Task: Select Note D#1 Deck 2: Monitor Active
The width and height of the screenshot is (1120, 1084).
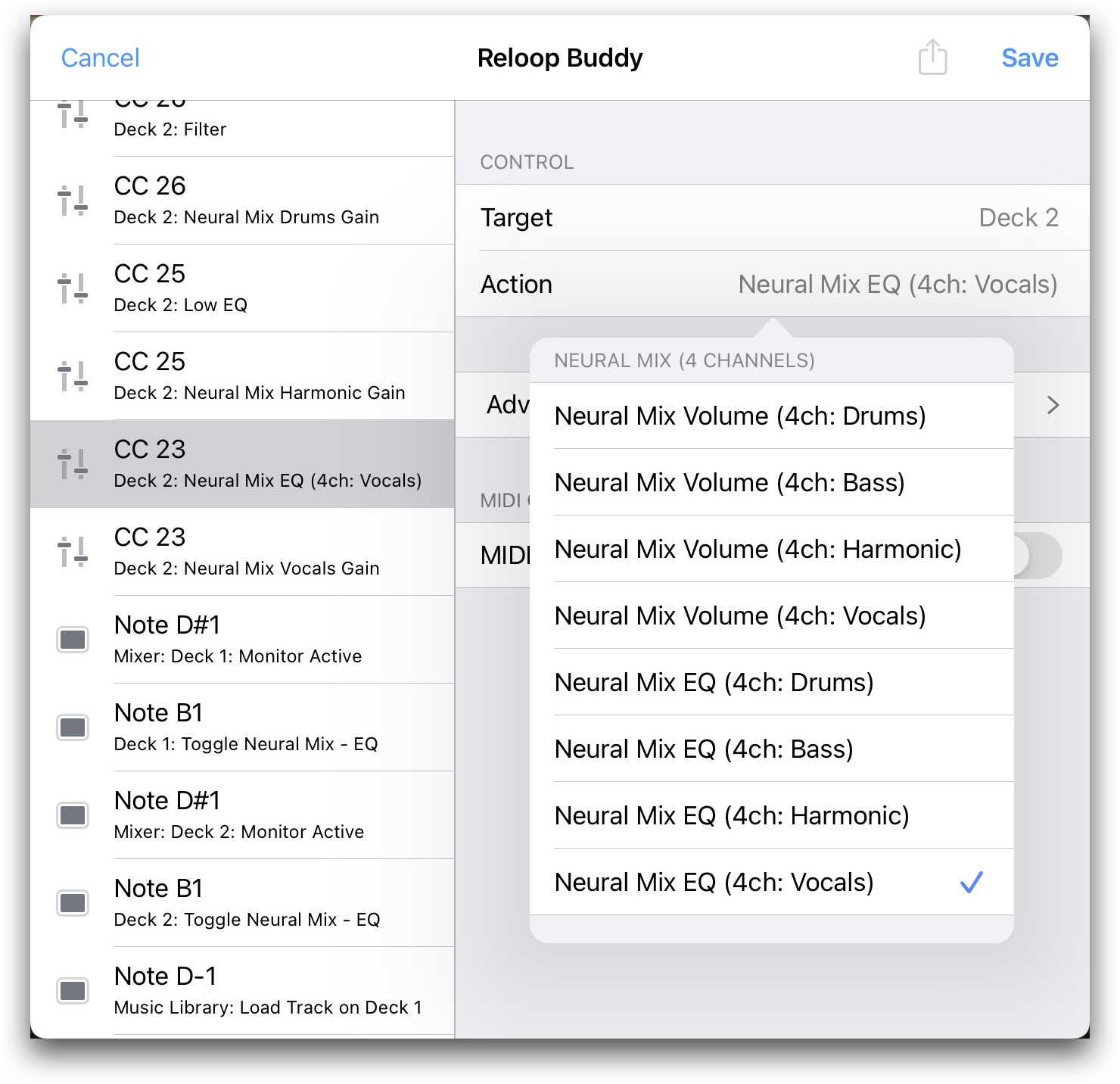Action: click(x=242, y=815)
